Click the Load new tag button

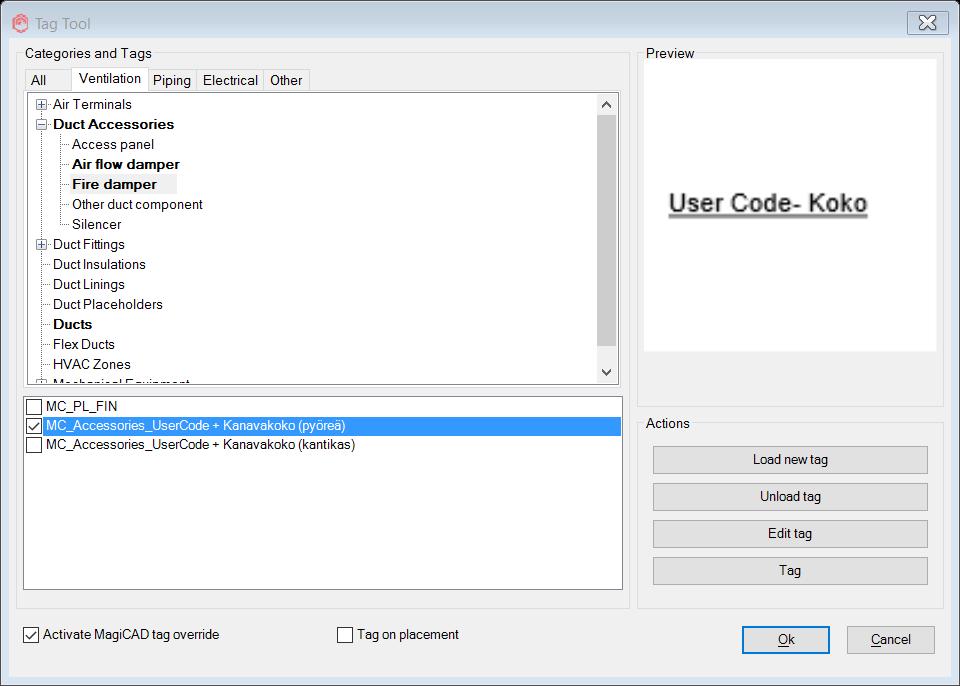coord(790,460)
